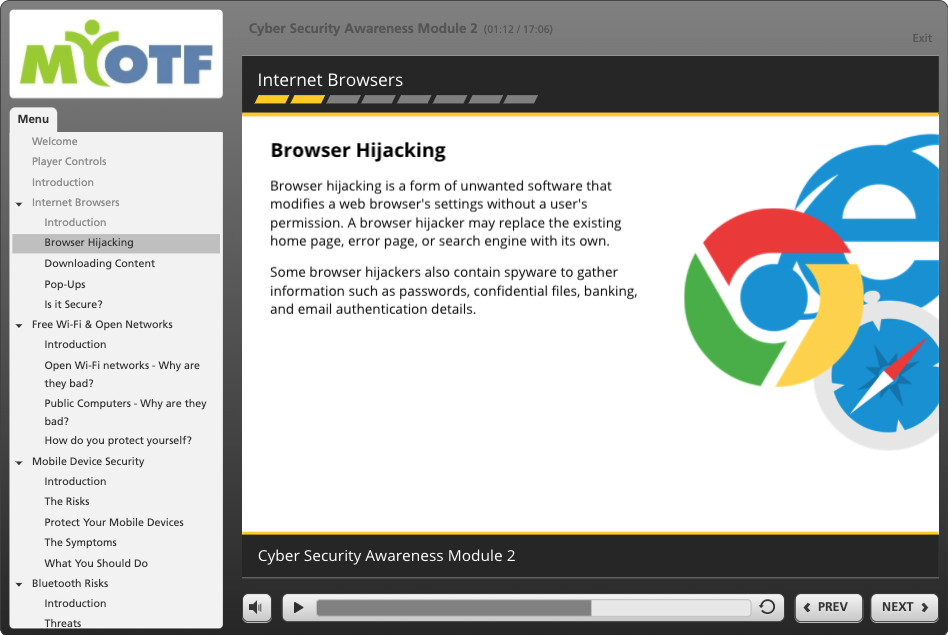Open The Risks lesson

point(67,501)
